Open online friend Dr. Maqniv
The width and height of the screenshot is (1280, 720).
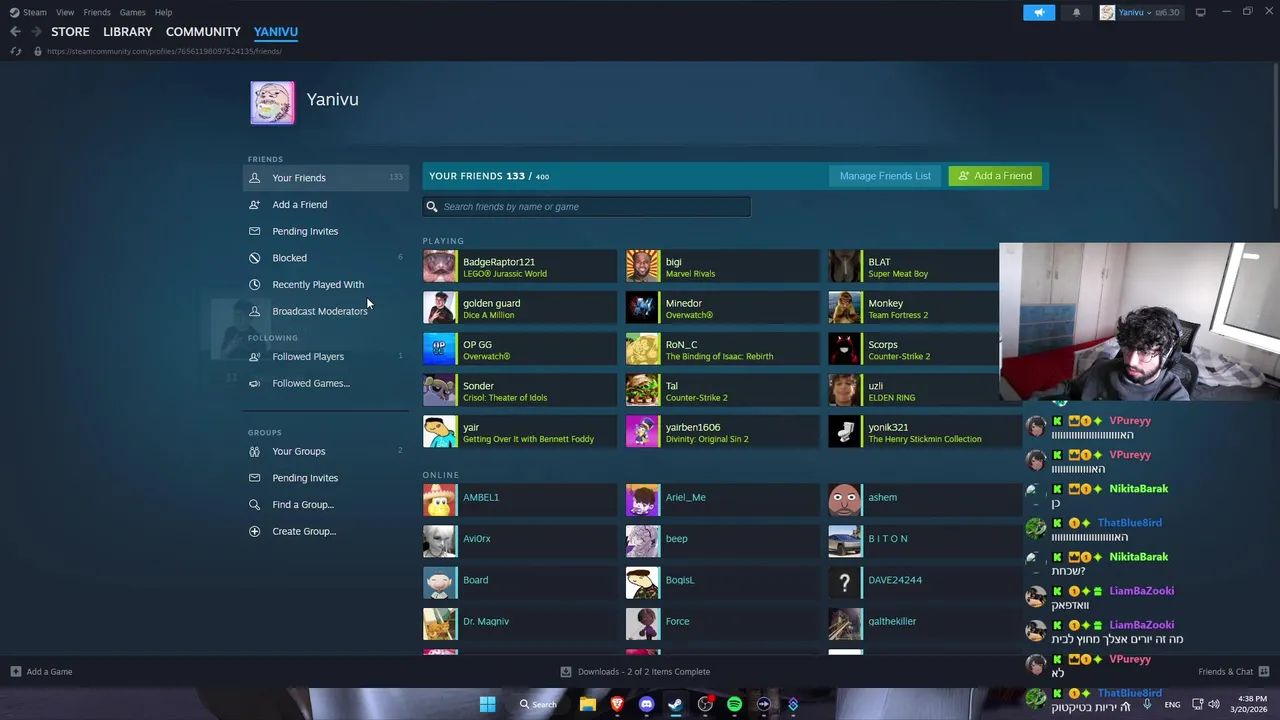[x=519, y=623]
